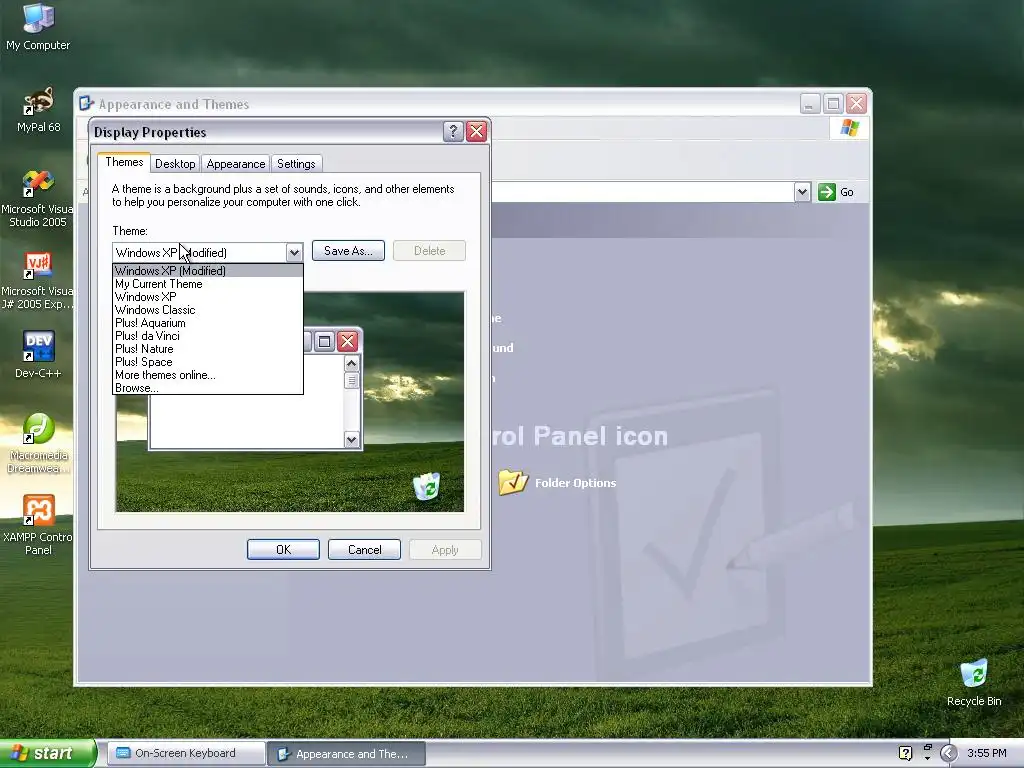Select the Browse... theme option
1024x768 pixels.
(x=208, y=388)
